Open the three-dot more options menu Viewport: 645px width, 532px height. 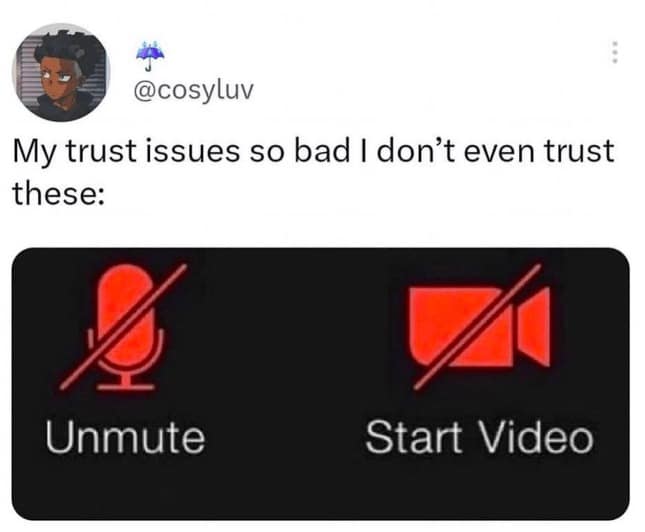tap(615, 52)
